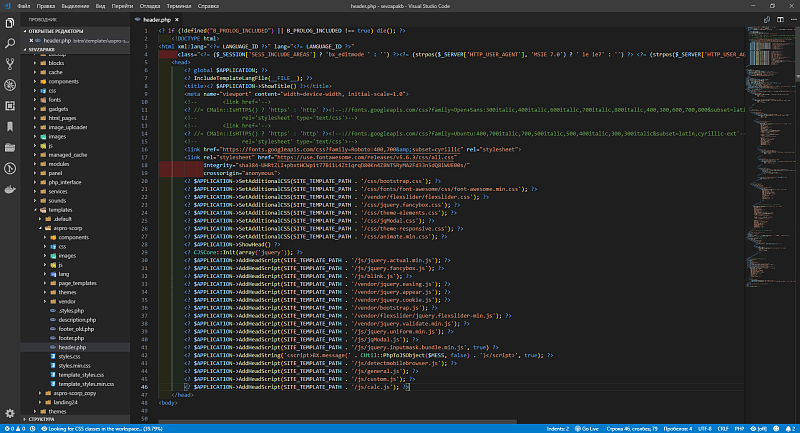Click the clock history icon in status bar

[x=33, y=429]
